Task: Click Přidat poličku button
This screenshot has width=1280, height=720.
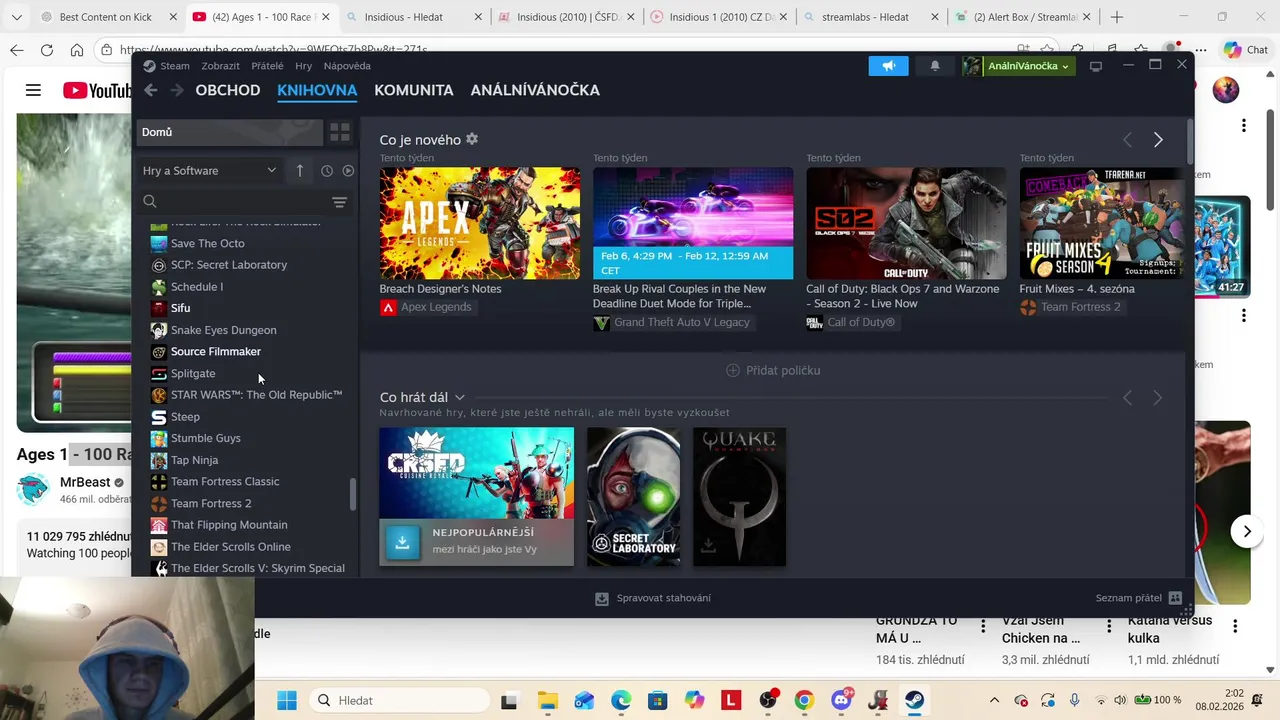Action: click(x=773, y=370)
